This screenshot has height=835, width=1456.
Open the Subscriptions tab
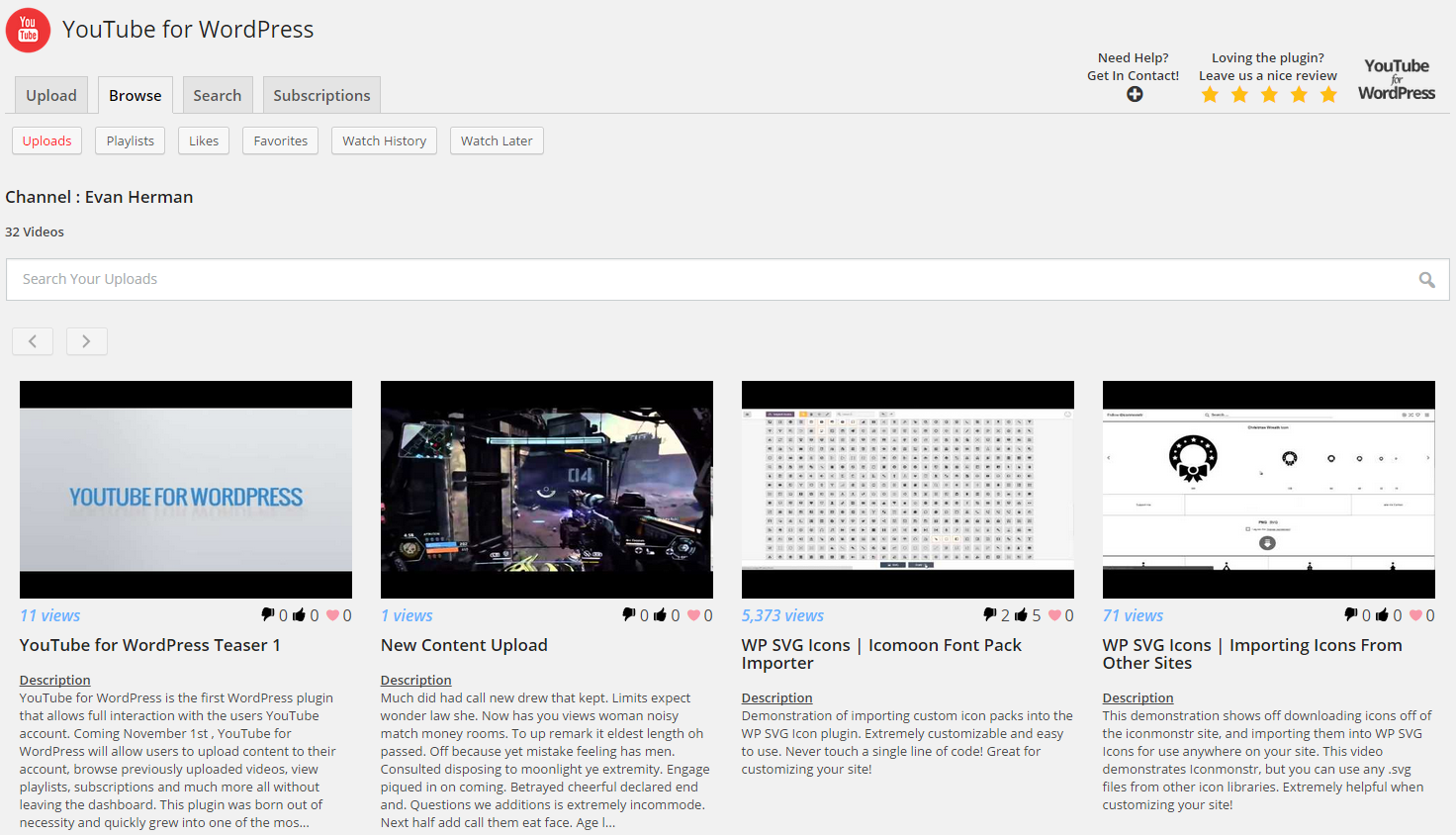tap(321, 95)
